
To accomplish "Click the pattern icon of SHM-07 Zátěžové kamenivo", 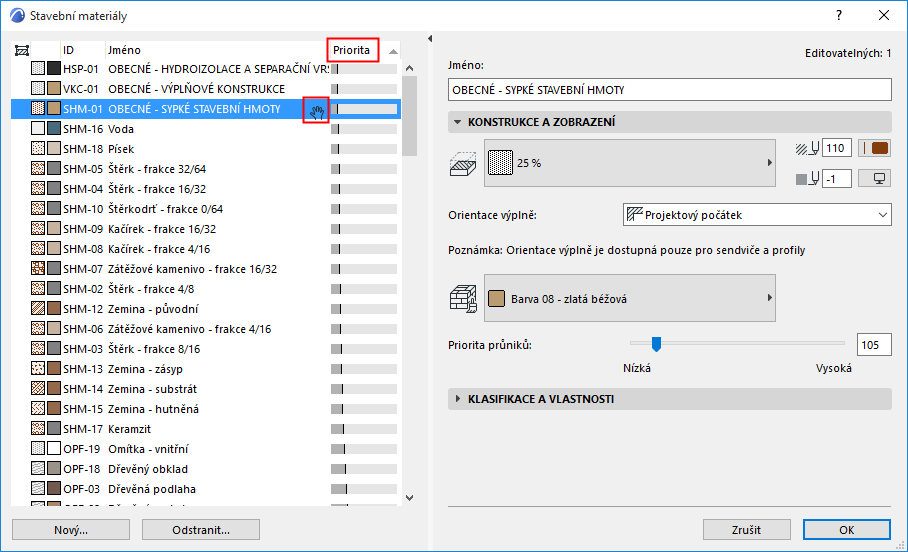I will tap(38, 269).
